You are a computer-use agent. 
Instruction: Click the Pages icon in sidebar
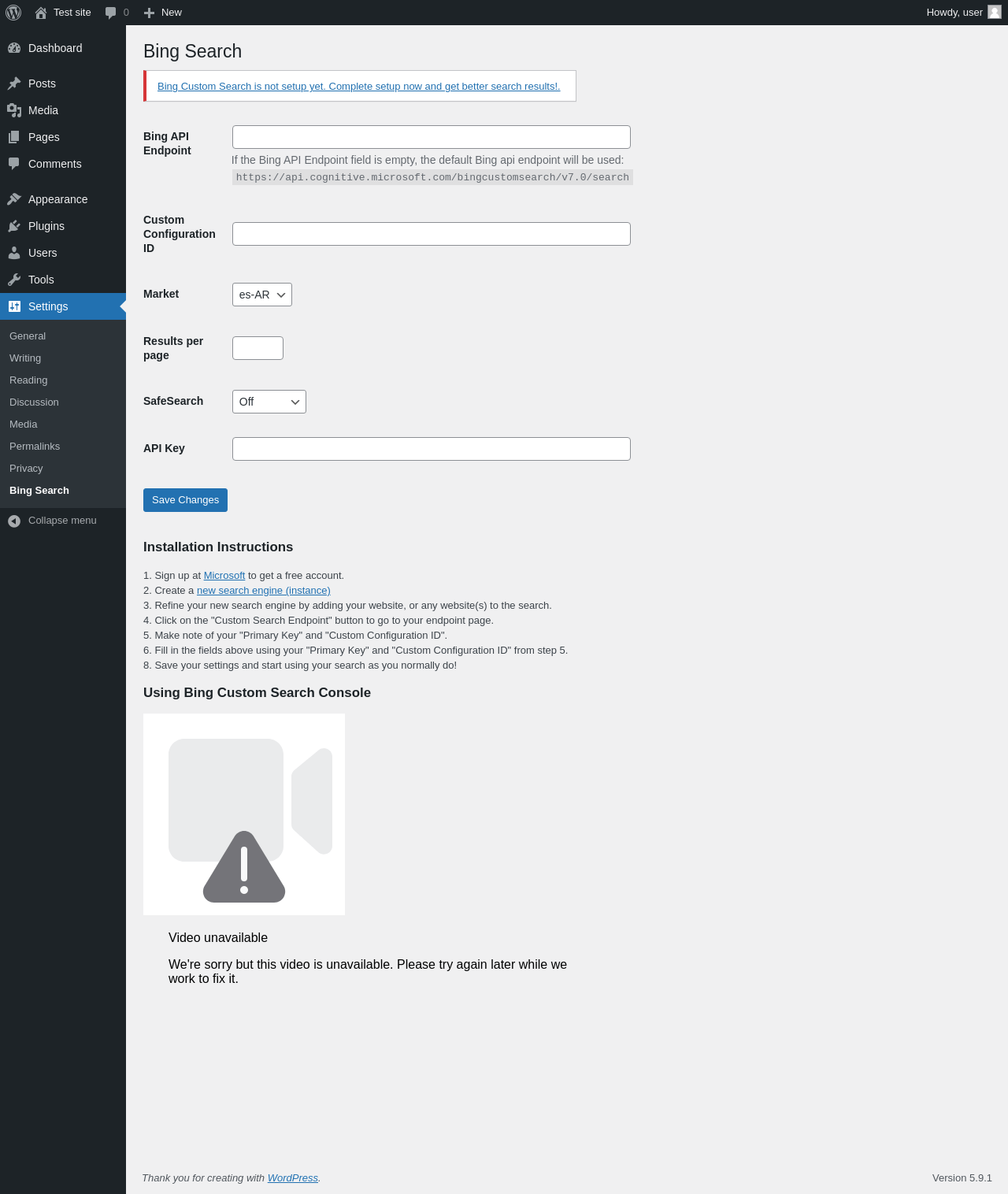(14, 137)
